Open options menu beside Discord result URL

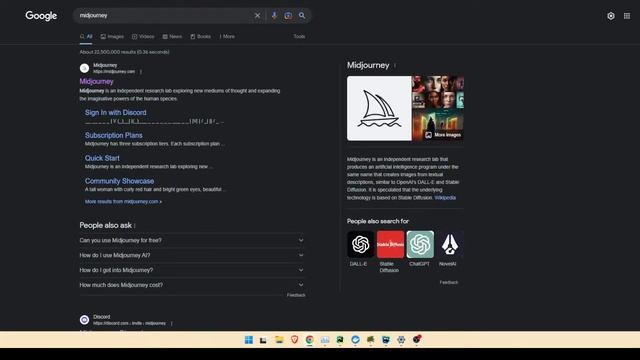click(x=172, y=323)
